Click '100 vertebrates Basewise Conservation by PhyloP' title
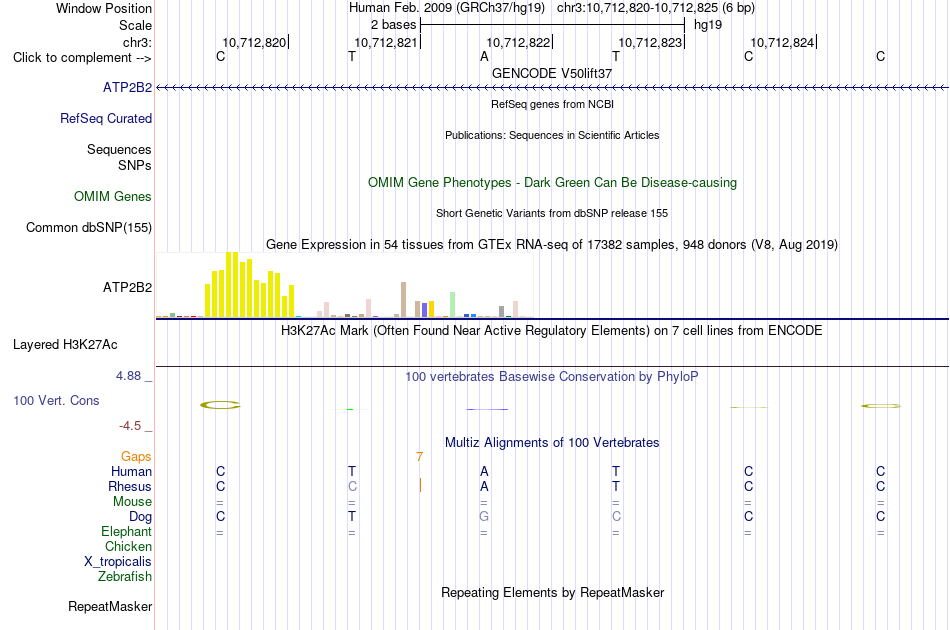The width and height of the screenshot is (950, 630). (552, 377)
